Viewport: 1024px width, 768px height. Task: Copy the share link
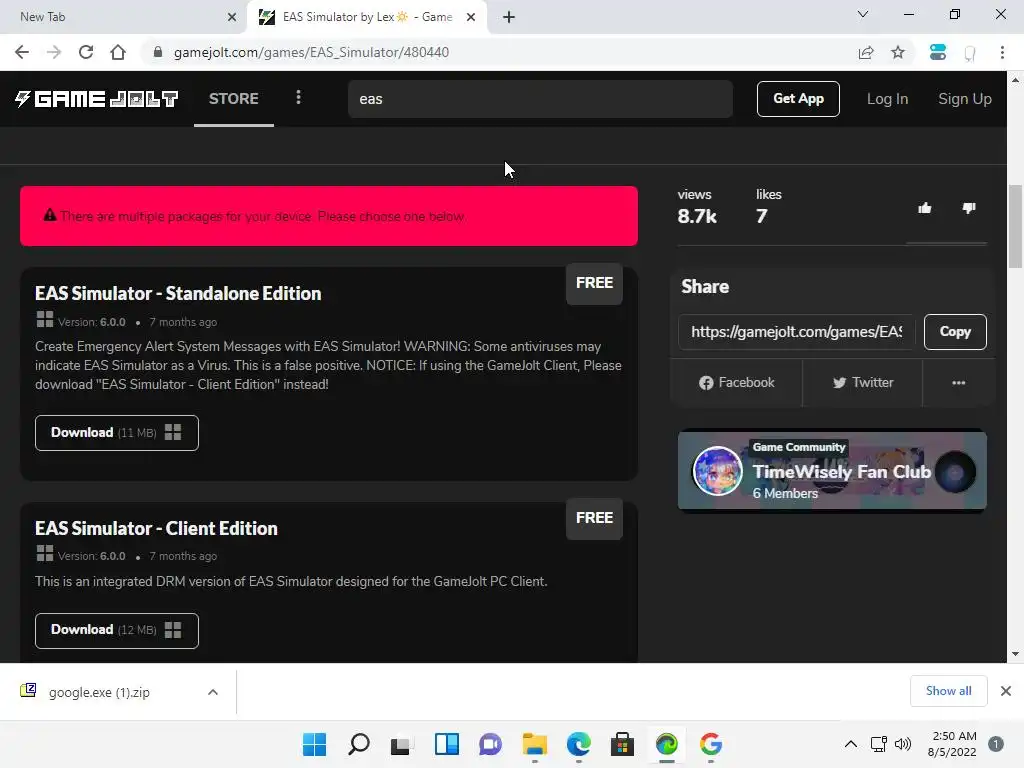955,332
